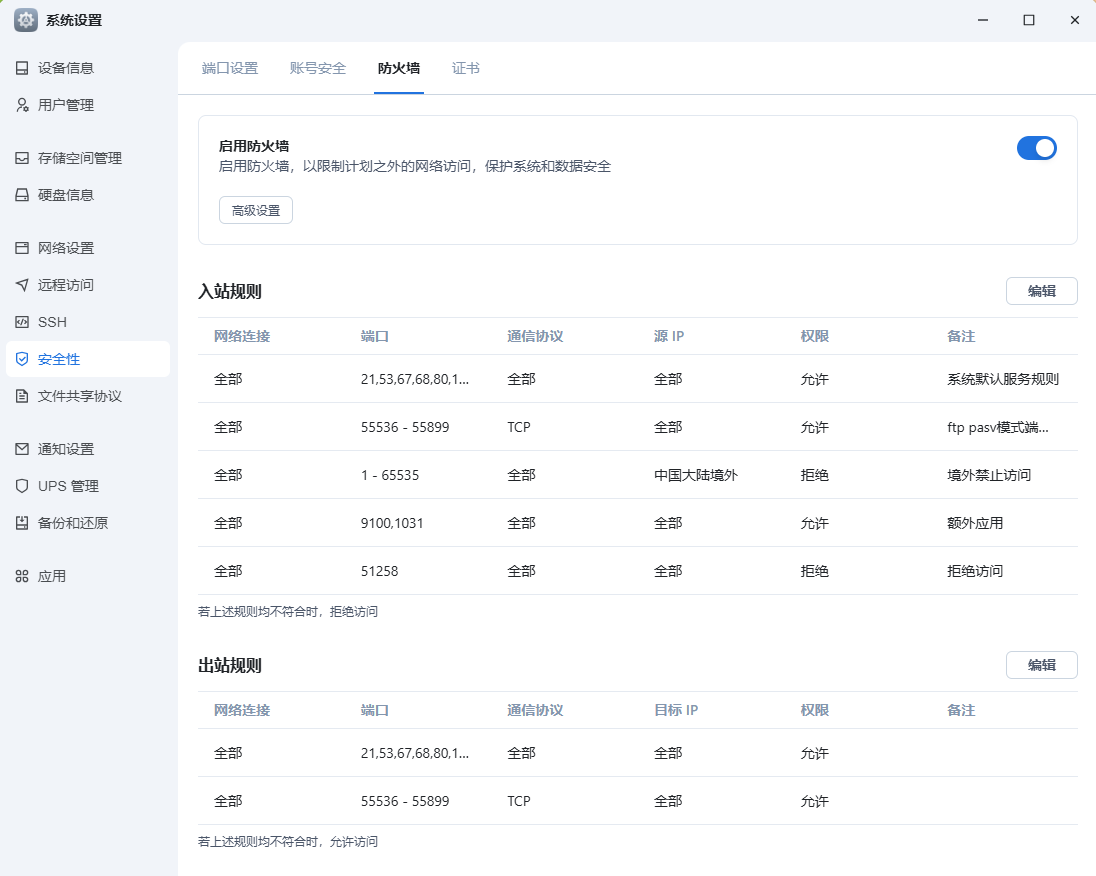
Task: Click the 安全性 shield icon
Action: (x=22, y=359)
